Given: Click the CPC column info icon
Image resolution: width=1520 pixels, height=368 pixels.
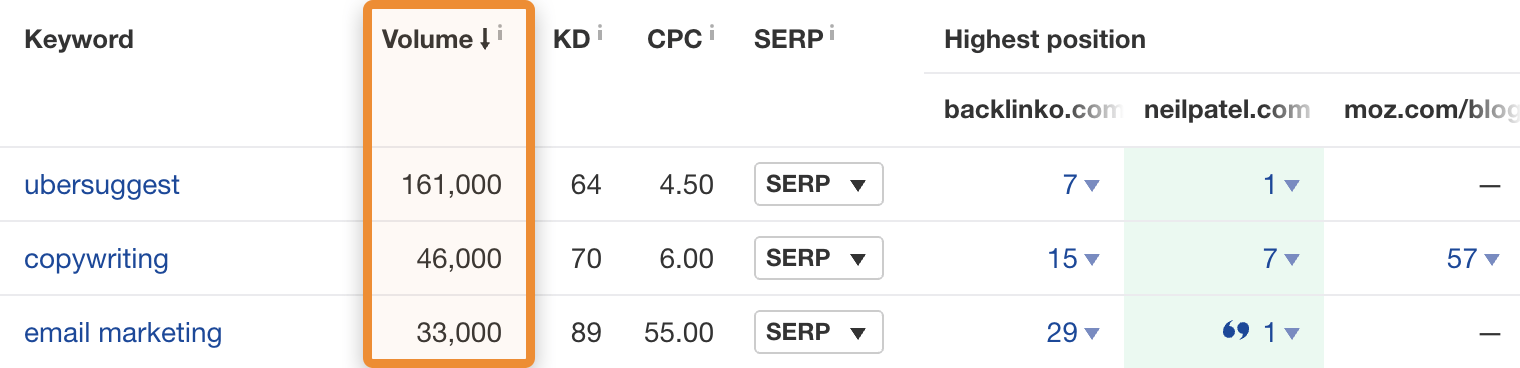Looking at the screenshot, I should pyautogui.click(x=712, y=33).
